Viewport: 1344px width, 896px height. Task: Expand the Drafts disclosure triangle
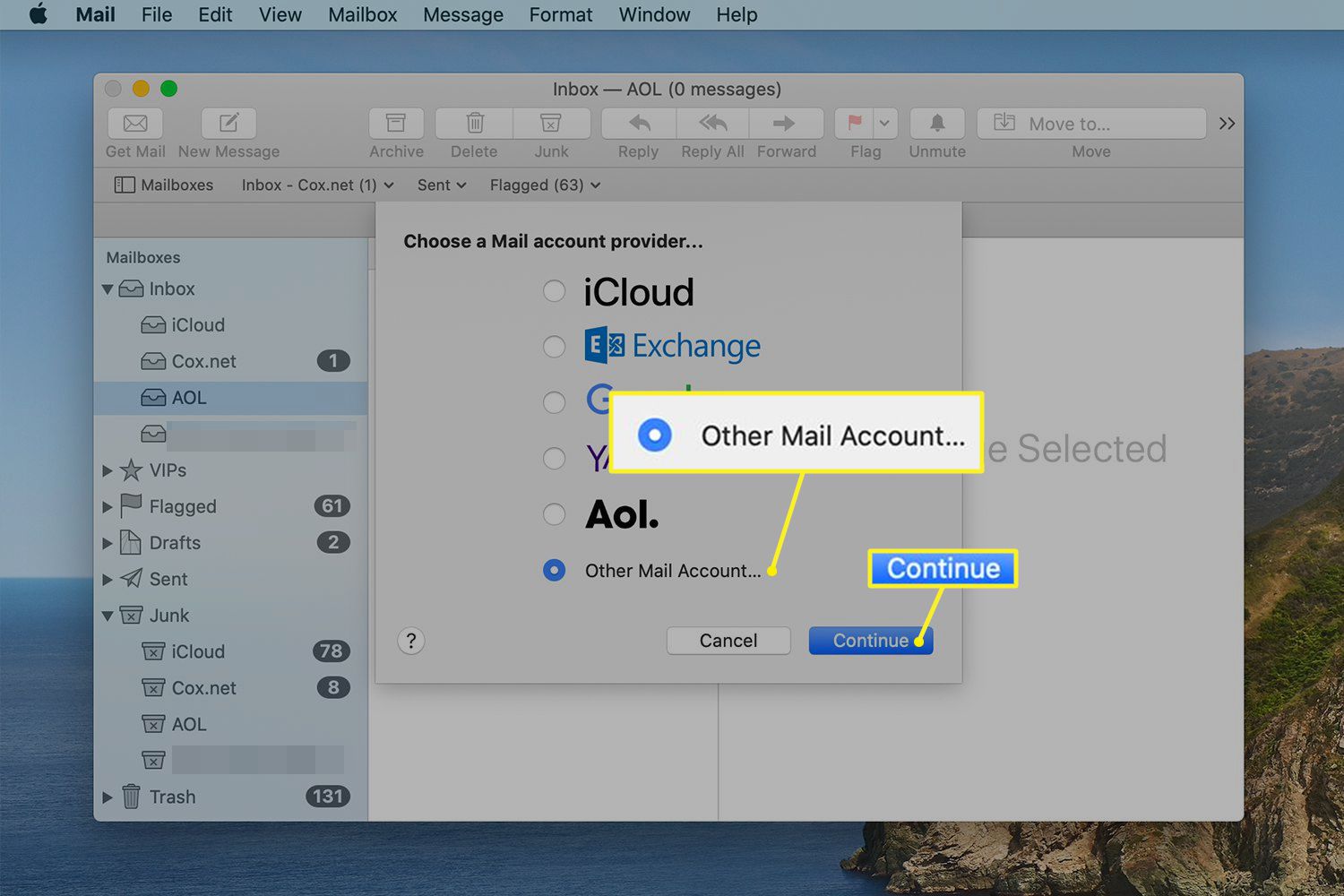pyautogui.click(x=108, y=543)
